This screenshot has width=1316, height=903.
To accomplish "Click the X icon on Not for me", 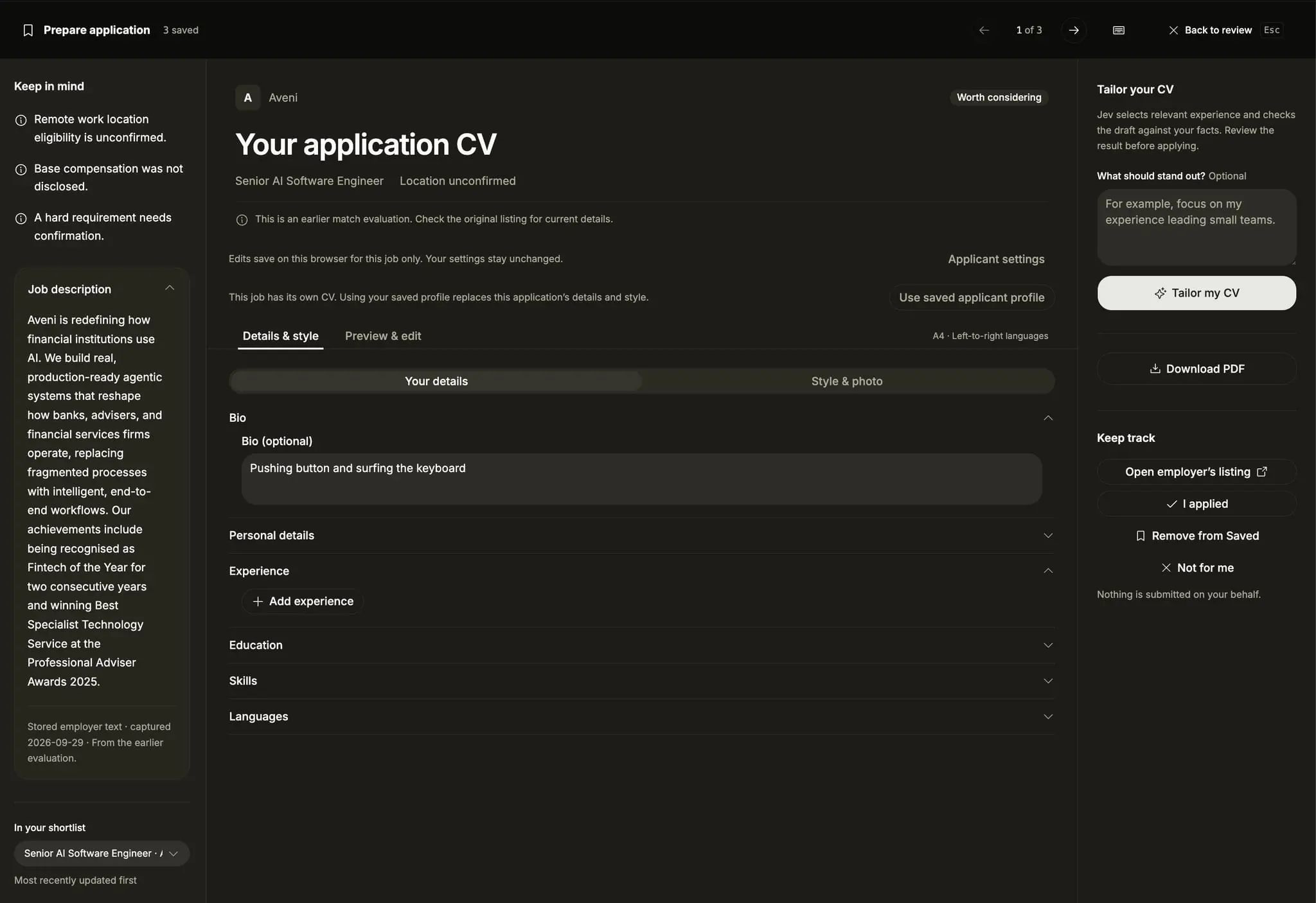I will coord(1166,568).
